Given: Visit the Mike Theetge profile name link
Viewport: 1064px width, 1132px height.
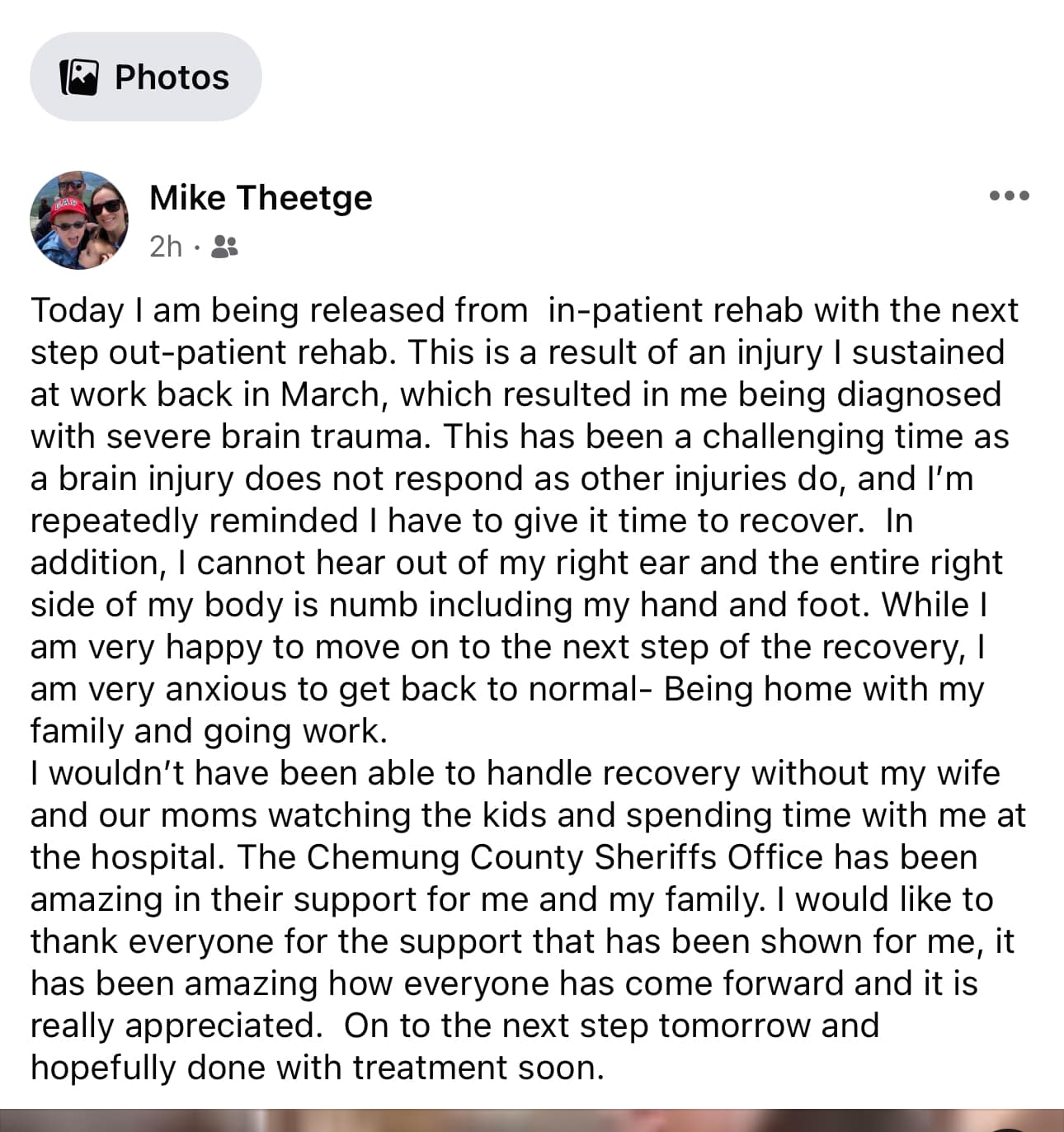Looking at the screenshot, I should 261,198.
